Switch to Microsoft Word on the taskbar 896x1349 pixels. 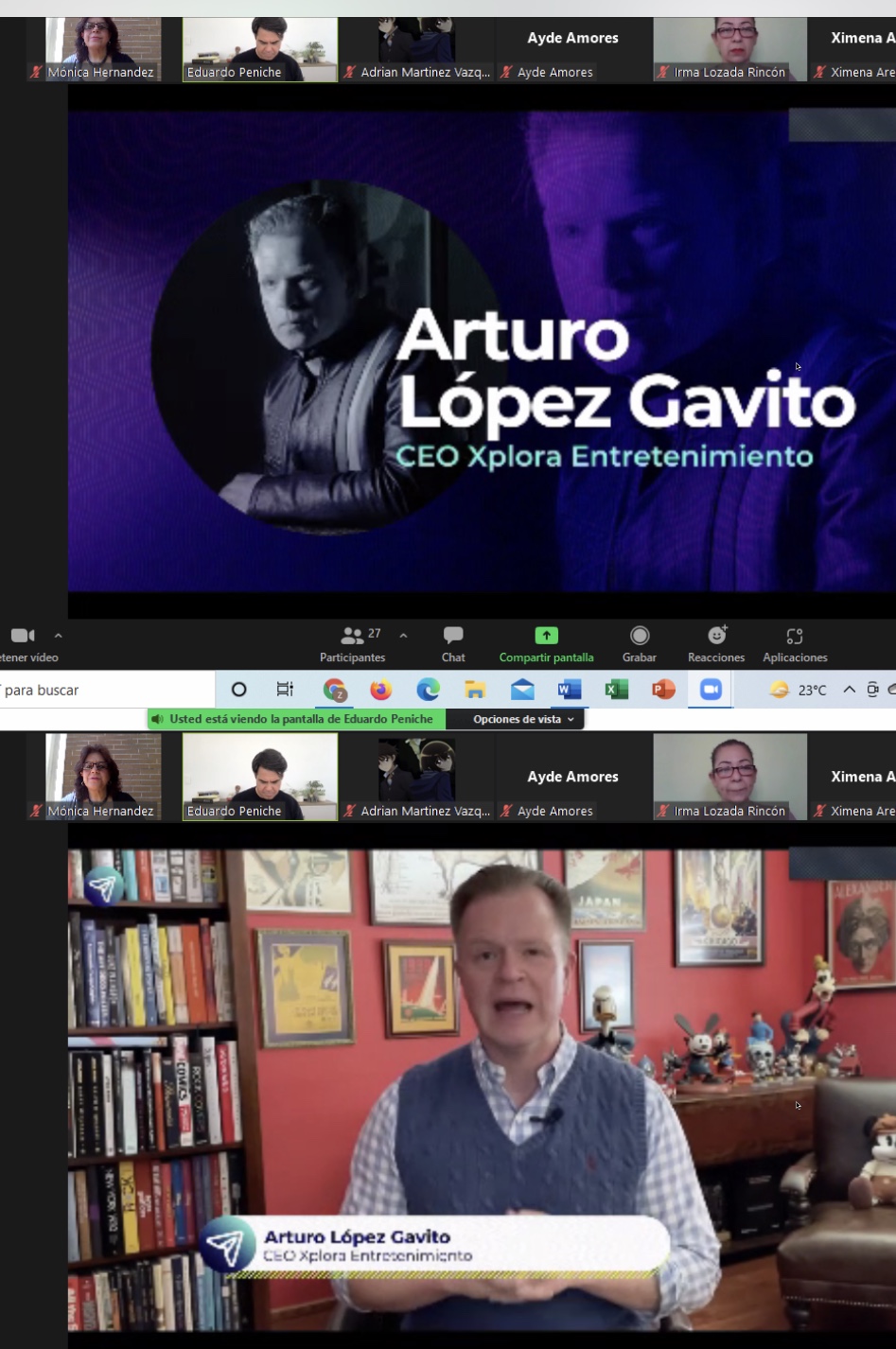(x=570, y=690)
